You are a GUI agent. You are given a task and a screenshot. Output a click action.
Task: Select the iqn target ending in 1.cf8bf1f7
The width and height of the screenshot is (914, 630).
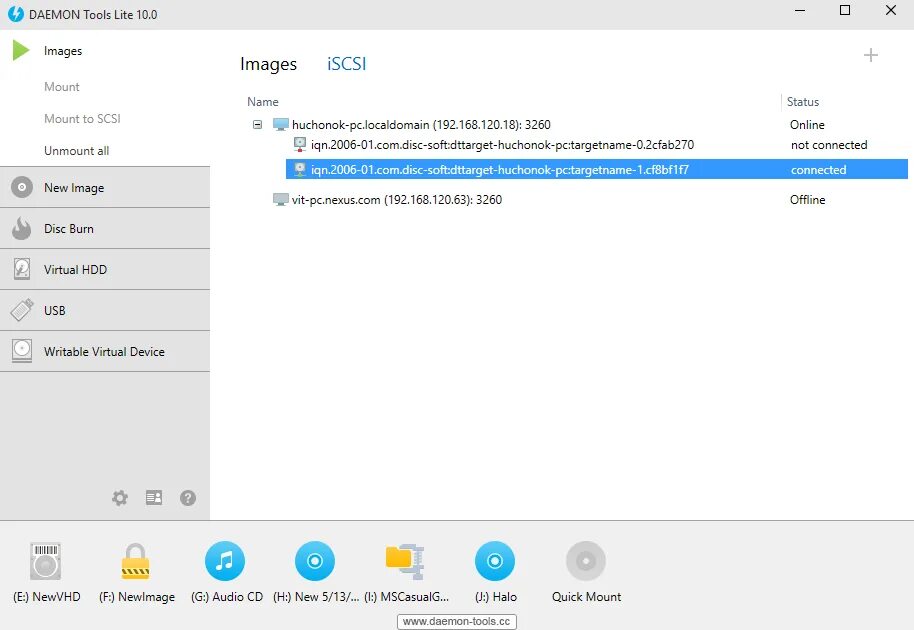(x=596, y=170)
